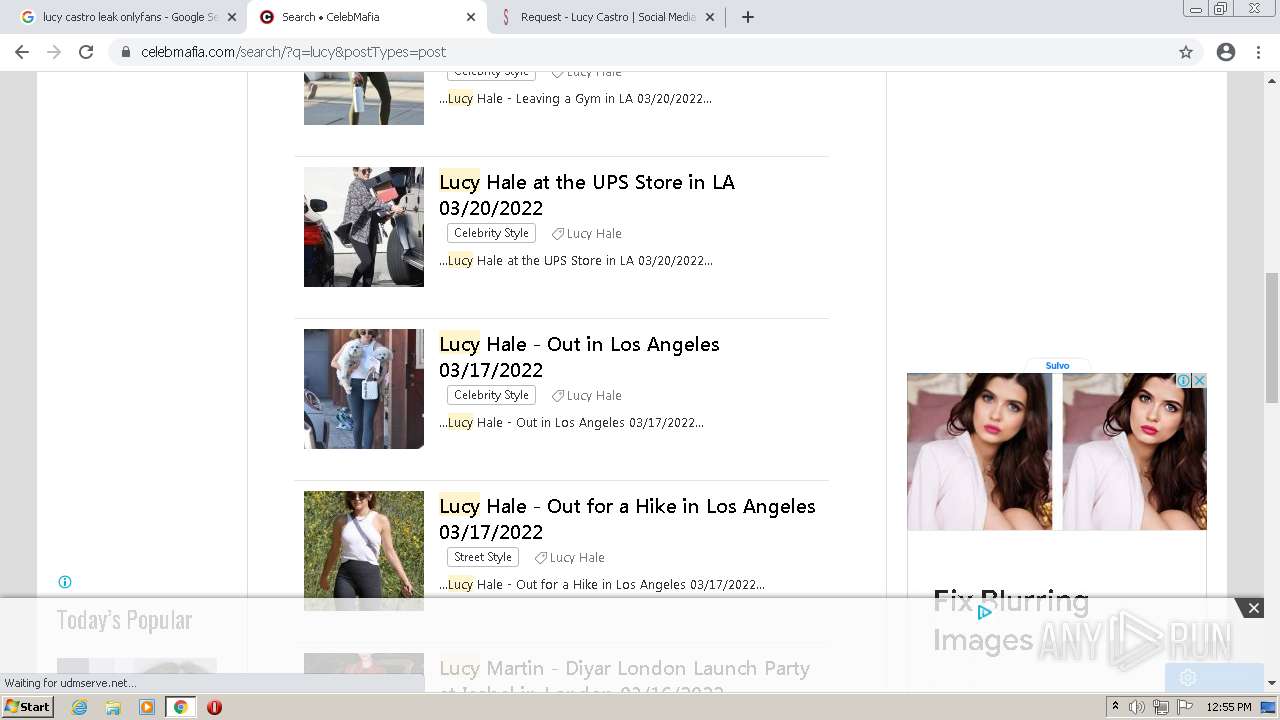Open media player from taskbar

(x=147, y=707)
